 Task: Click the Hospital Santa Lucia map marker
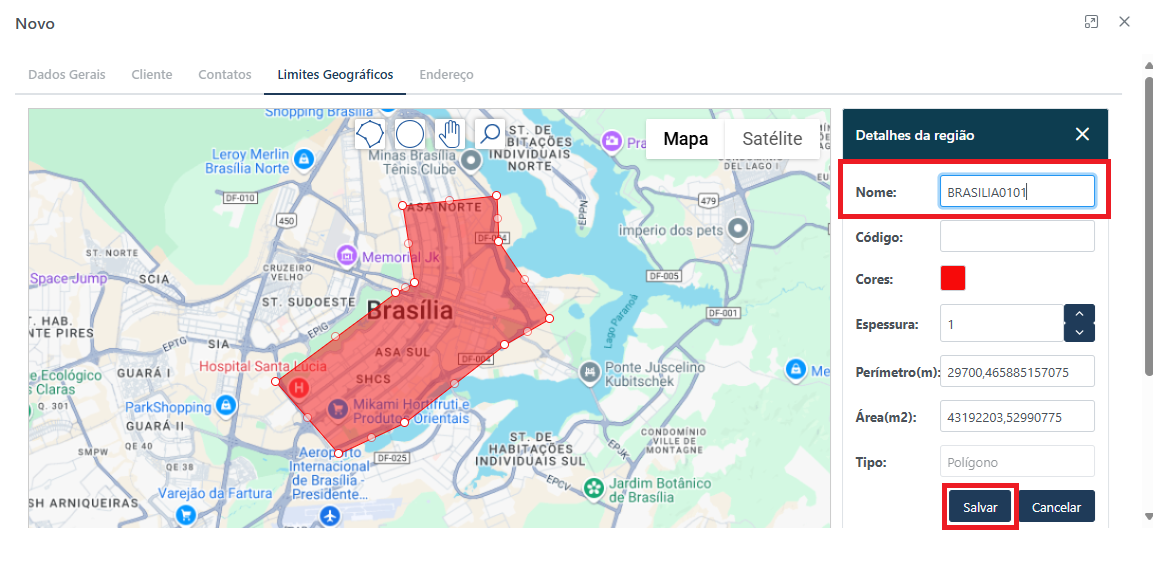pos(297,386)
